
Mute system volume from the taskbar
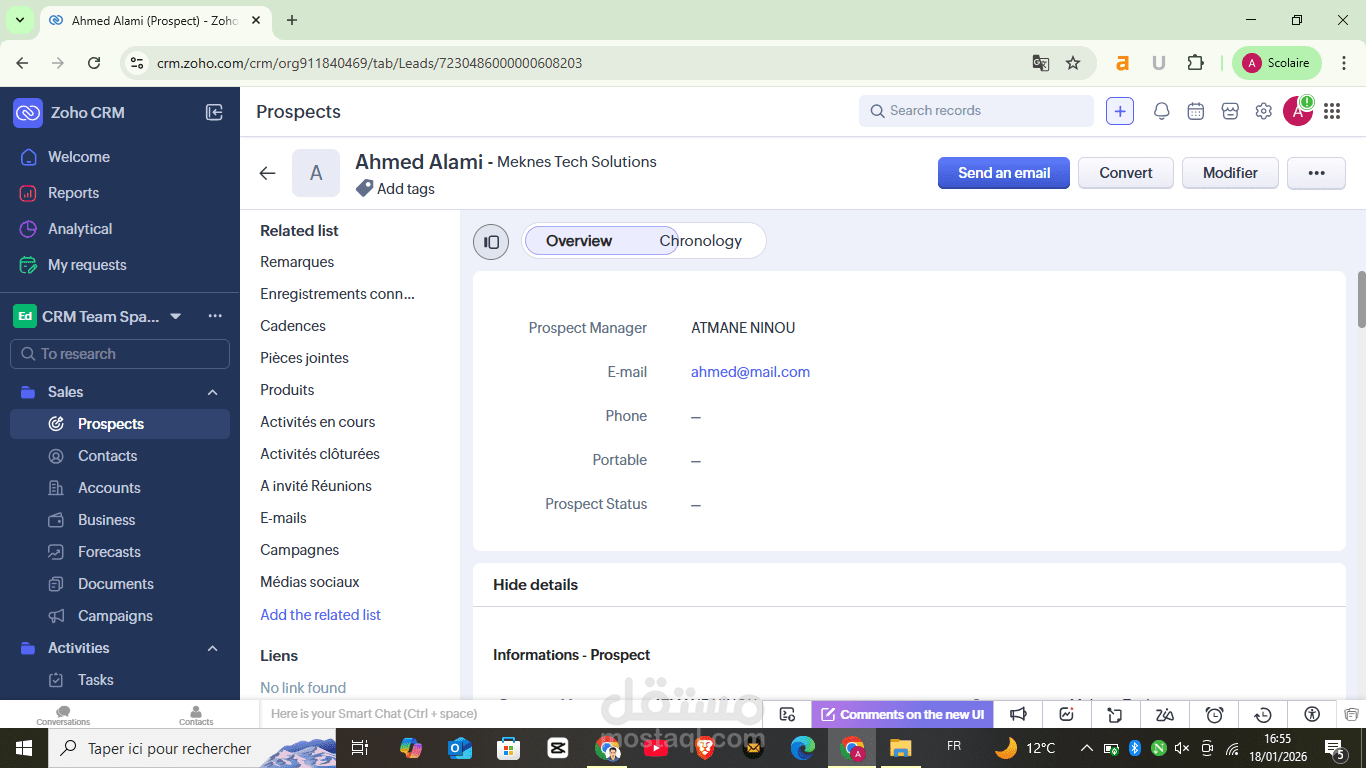(1182, 747)
